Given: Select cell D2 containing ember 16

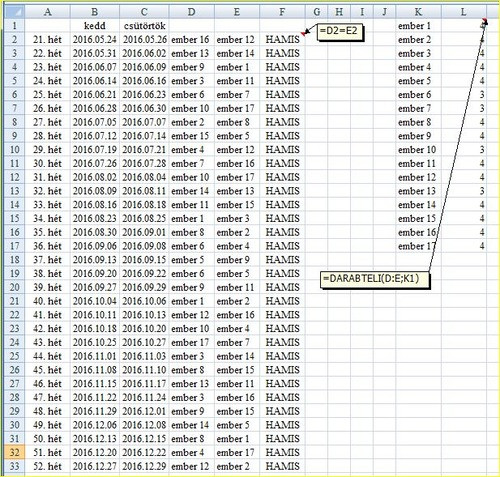Looking at the screenshot, I should pyautogui.click(x=191, y=39).
